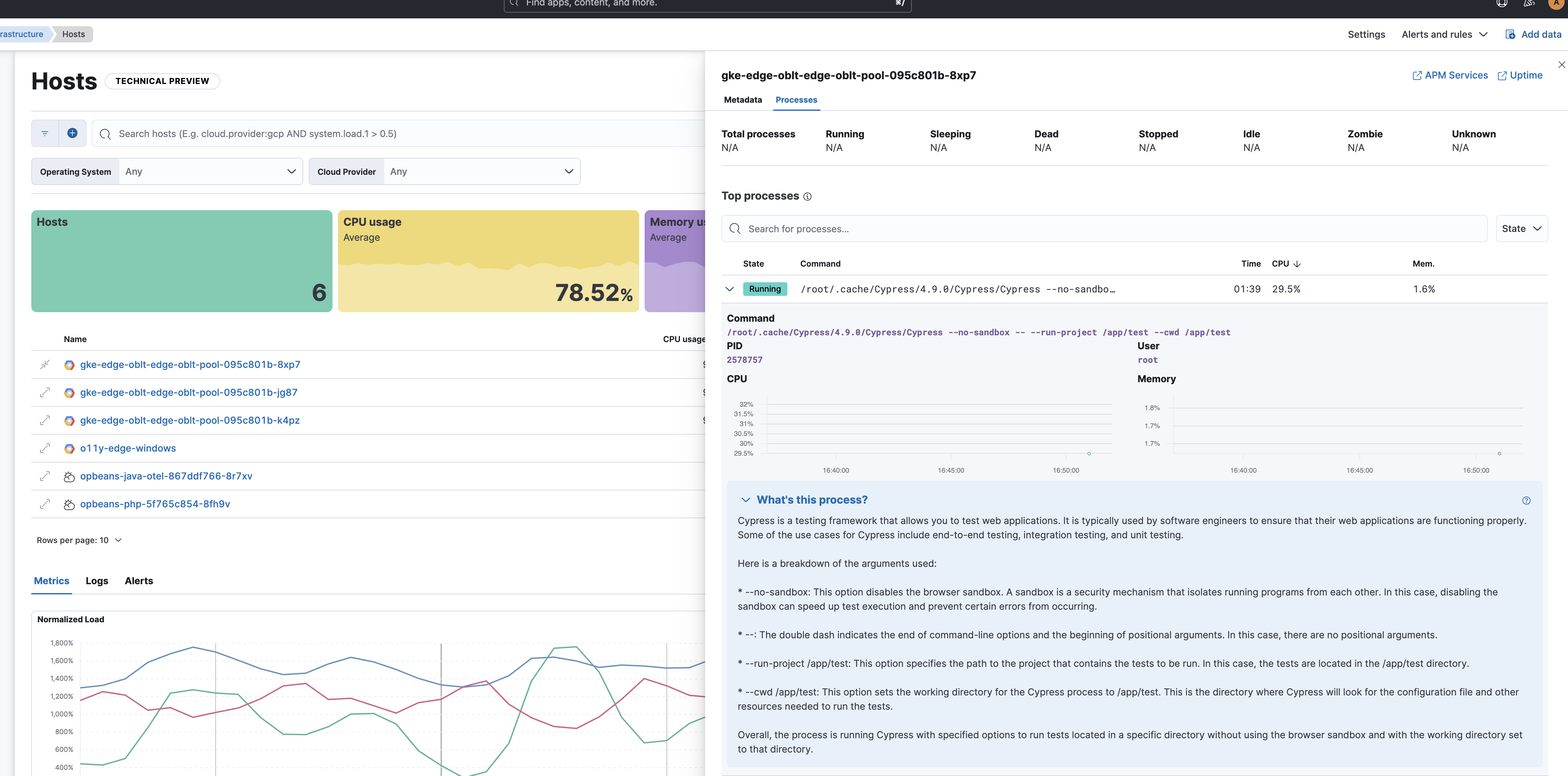Click the Command column header in processes
This screenshot has height=776, width=1568.
pyautogui.click(x=820, y=264)
